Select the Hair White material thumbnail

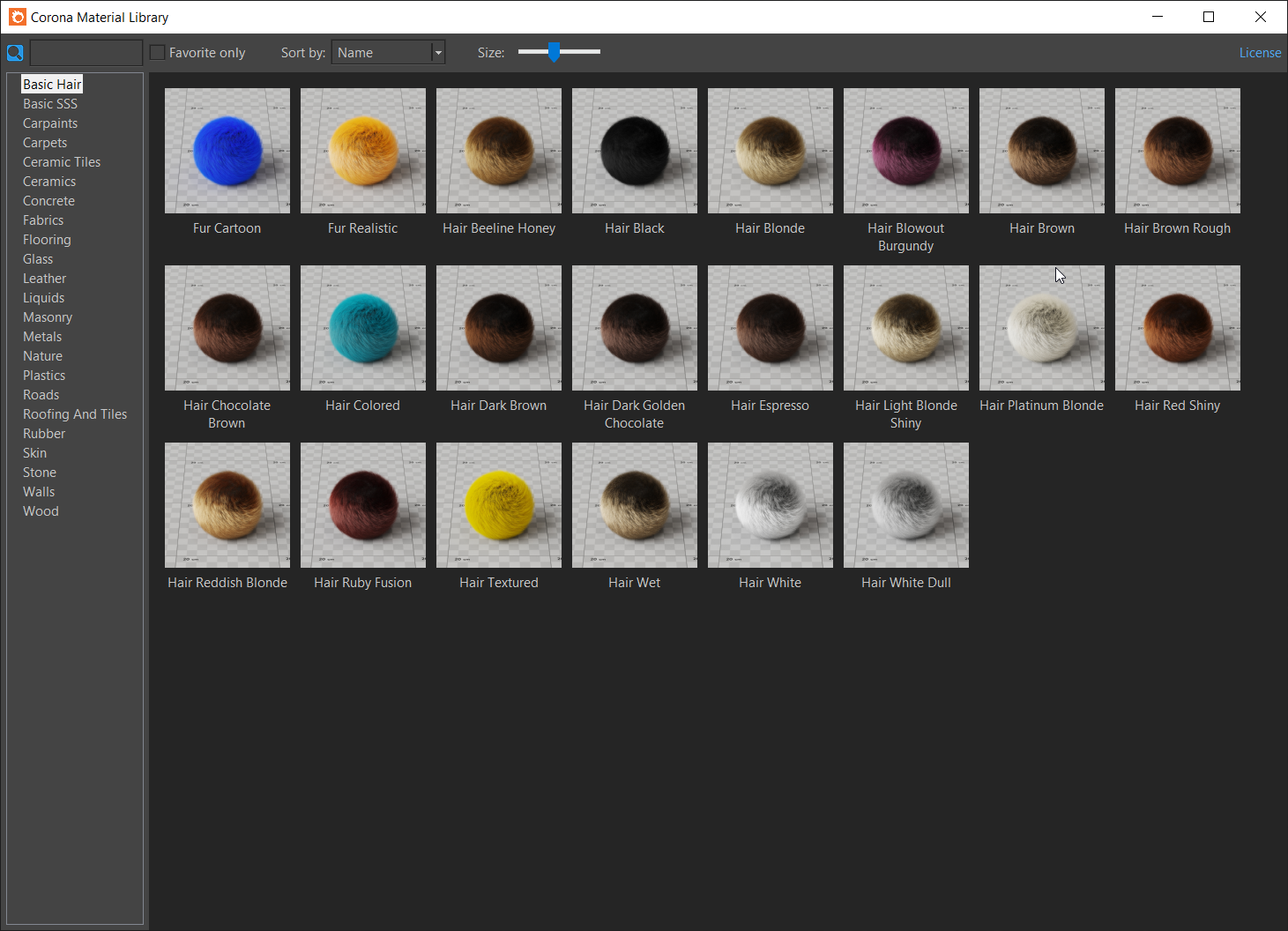click(x=771, y=505)
